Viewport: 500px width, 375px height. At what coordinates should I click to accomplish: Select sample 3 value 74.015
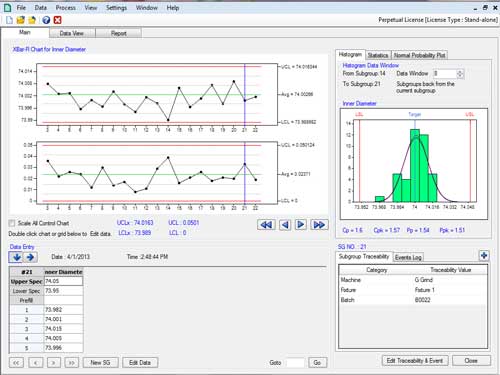point(63,329)
